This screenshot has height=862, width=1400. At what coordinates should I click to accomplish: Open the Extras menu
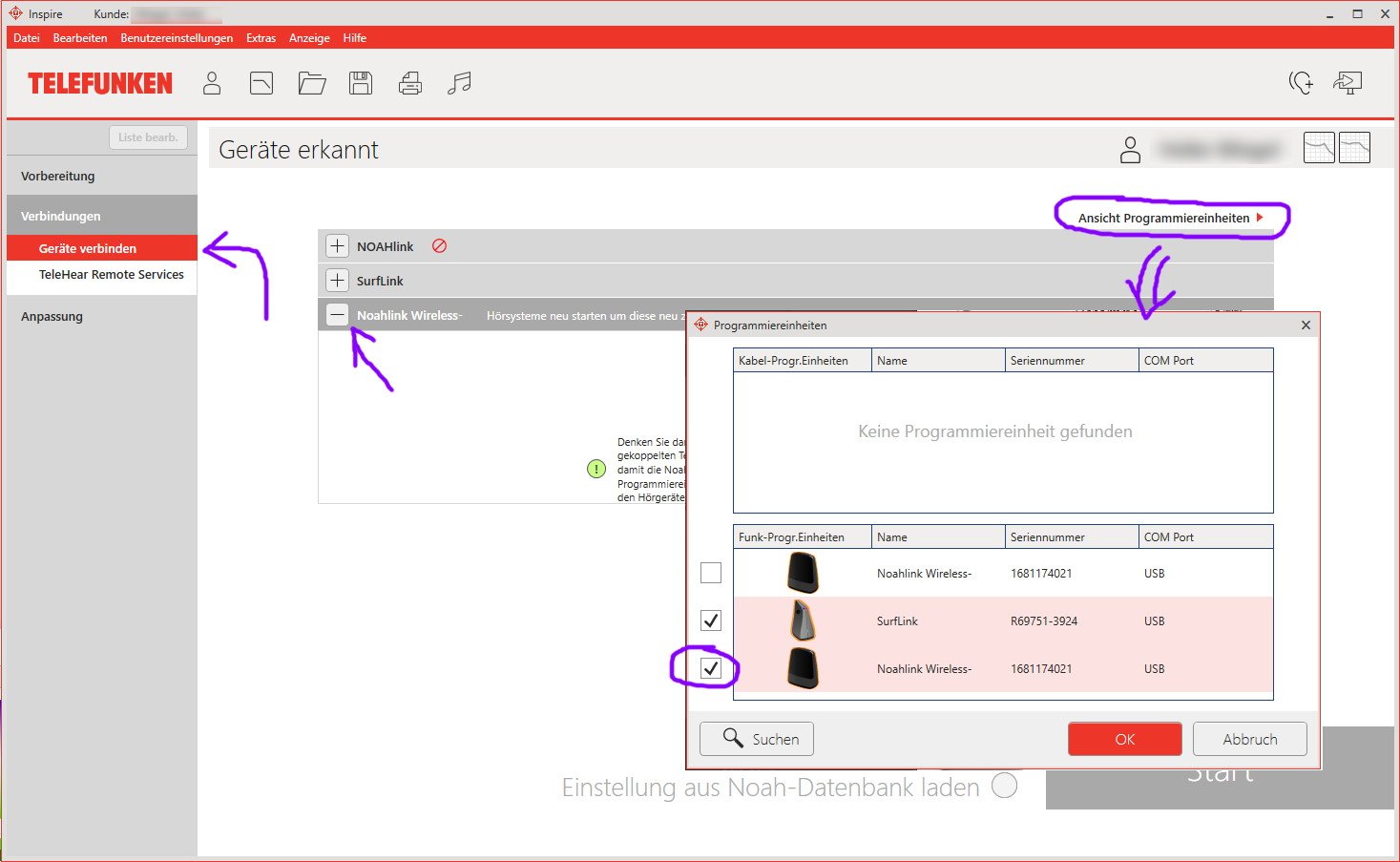coord(261,38)
